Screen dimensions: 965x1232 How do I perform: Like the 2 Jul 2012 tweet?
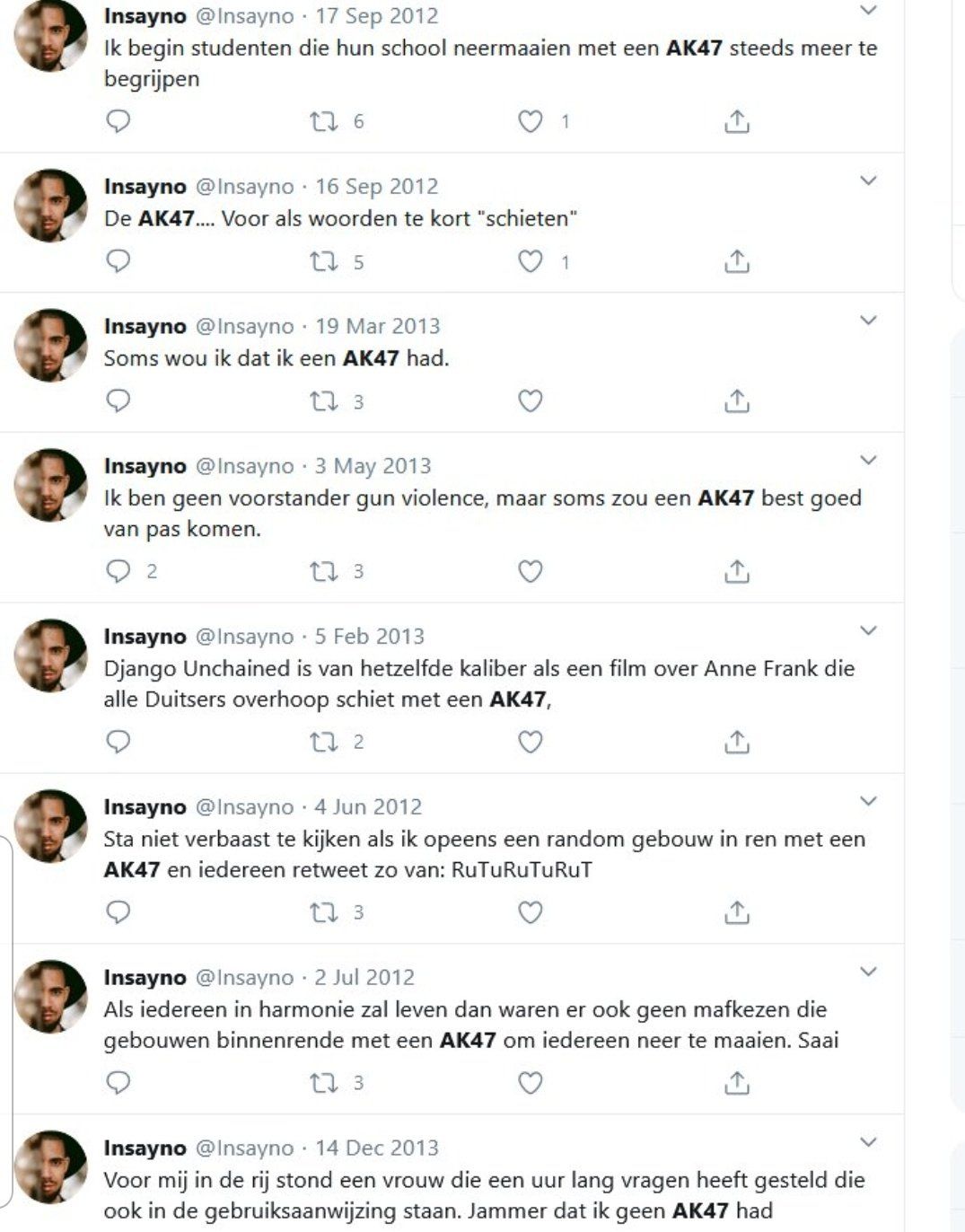[531, 1083]
